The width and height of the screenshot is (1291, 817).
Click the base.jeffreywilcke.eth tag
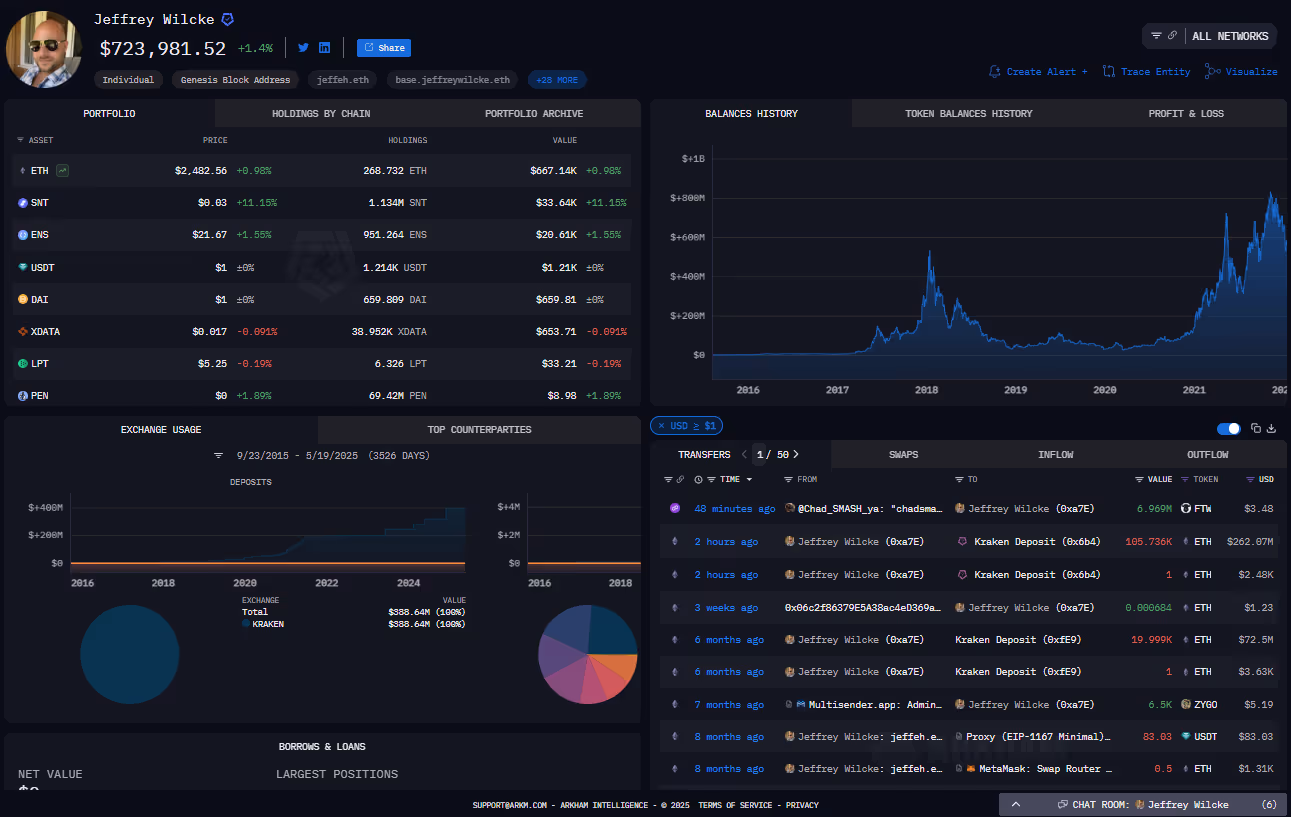tap(452, 80)
